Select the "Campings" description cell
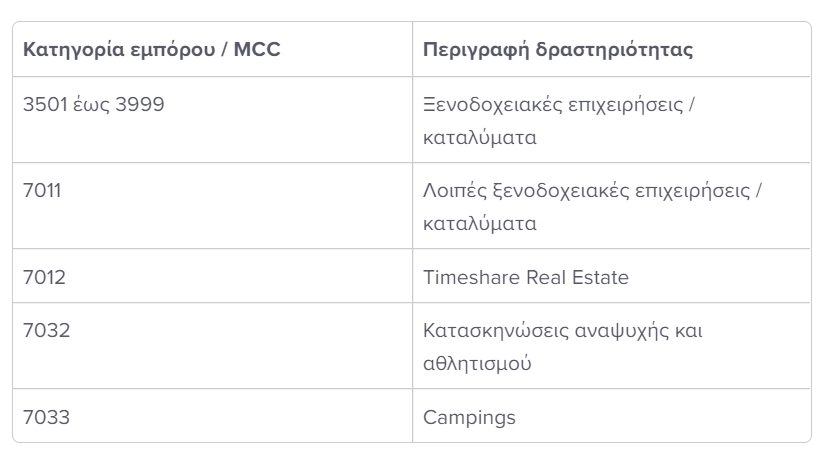818x468 pixels. point(469,417)
